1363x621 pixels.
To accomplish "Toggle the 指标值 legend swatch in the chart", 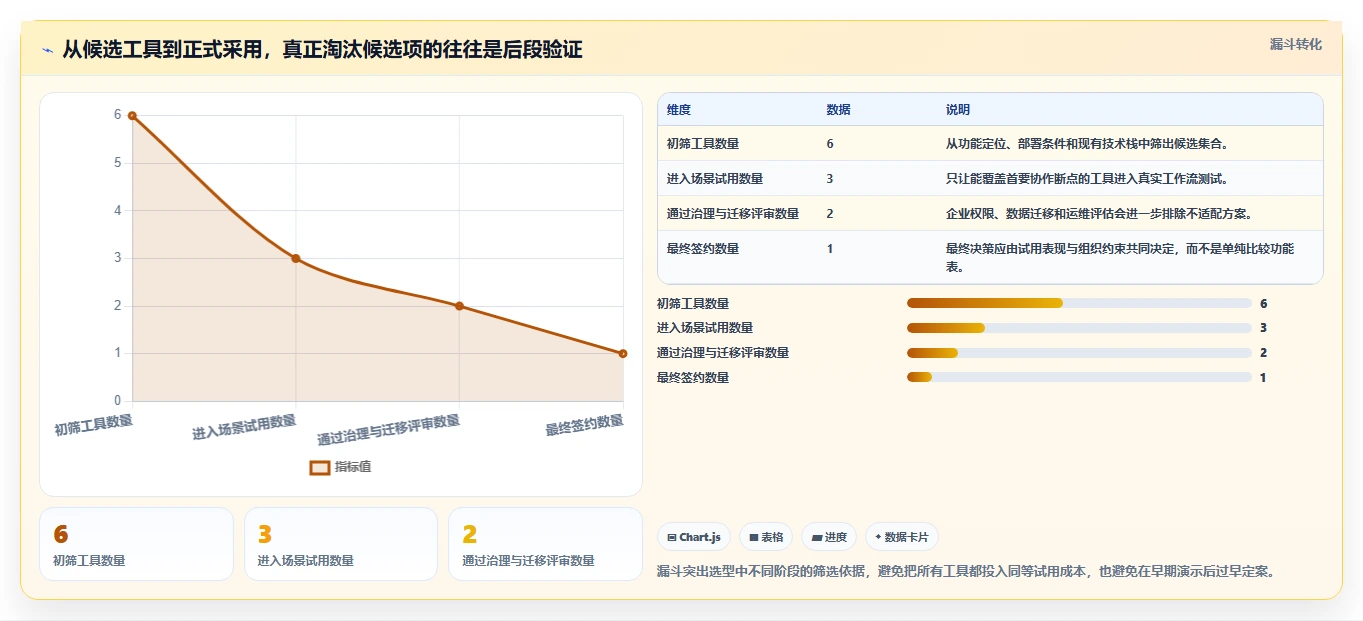I will coord(320,467).
